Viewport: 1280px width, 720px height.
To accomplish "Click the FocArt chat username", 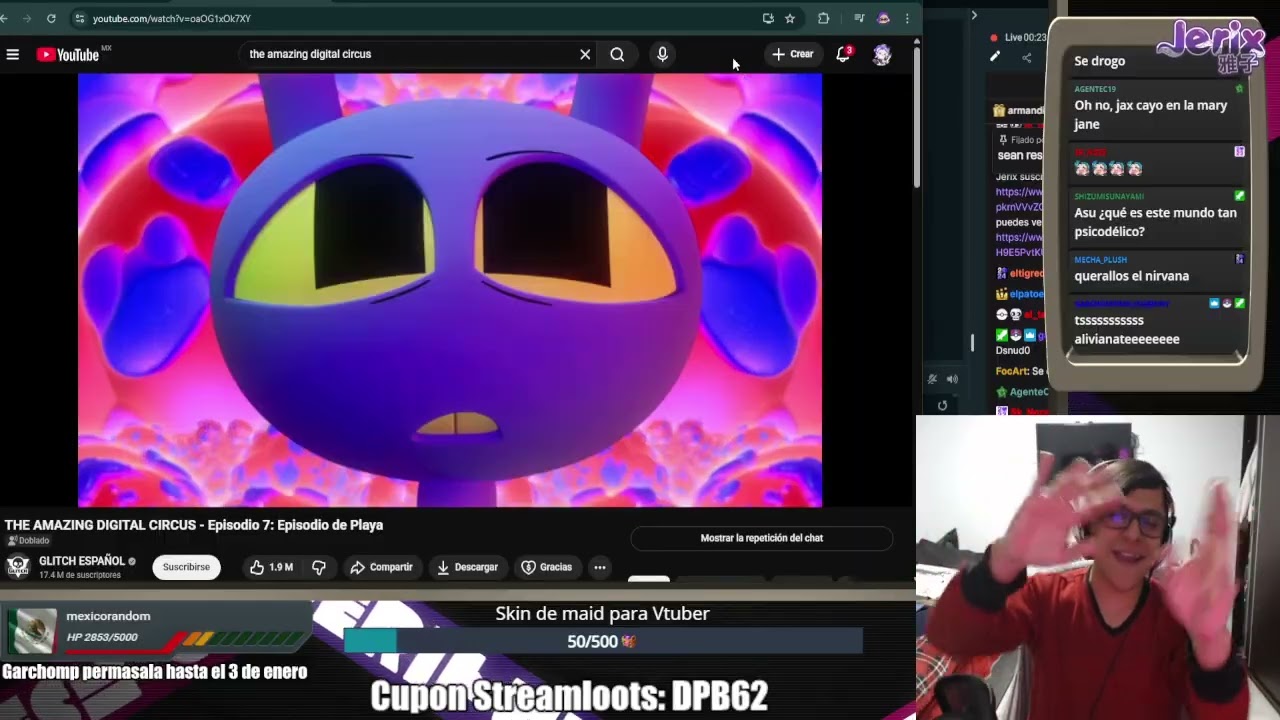I will [x=1013, y=371].
